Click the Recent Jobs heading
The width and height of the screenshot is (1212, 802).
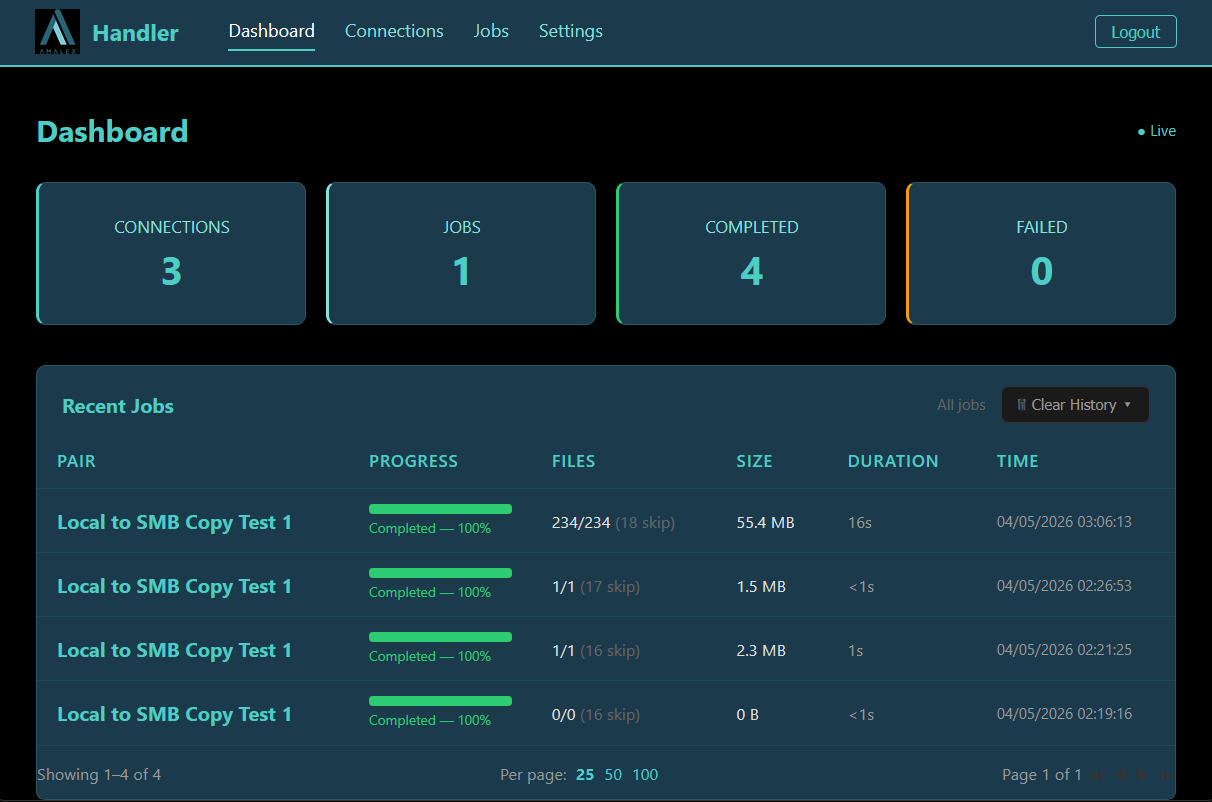point(118,406)
